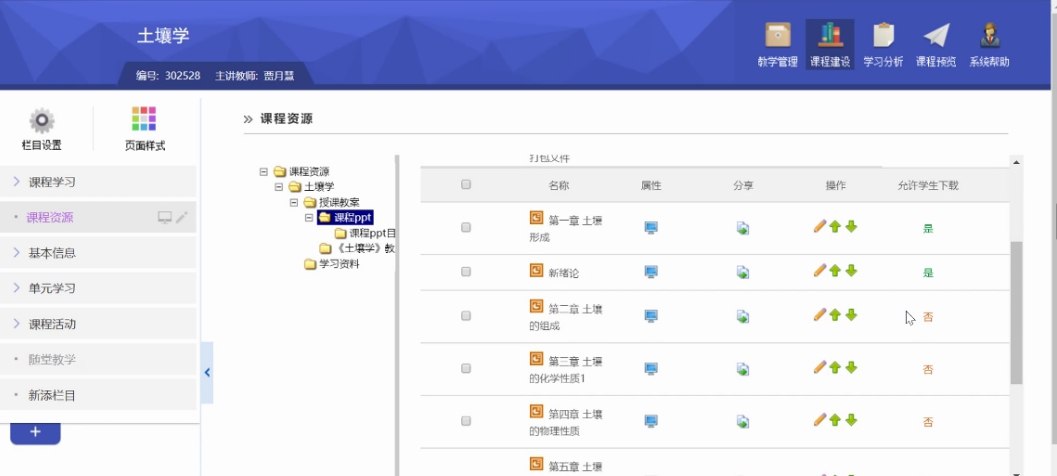Collapse the 授课教案 tree node
Viewport: 1057px width, 476px height.
pyautogui.click(x=295, y=202)
